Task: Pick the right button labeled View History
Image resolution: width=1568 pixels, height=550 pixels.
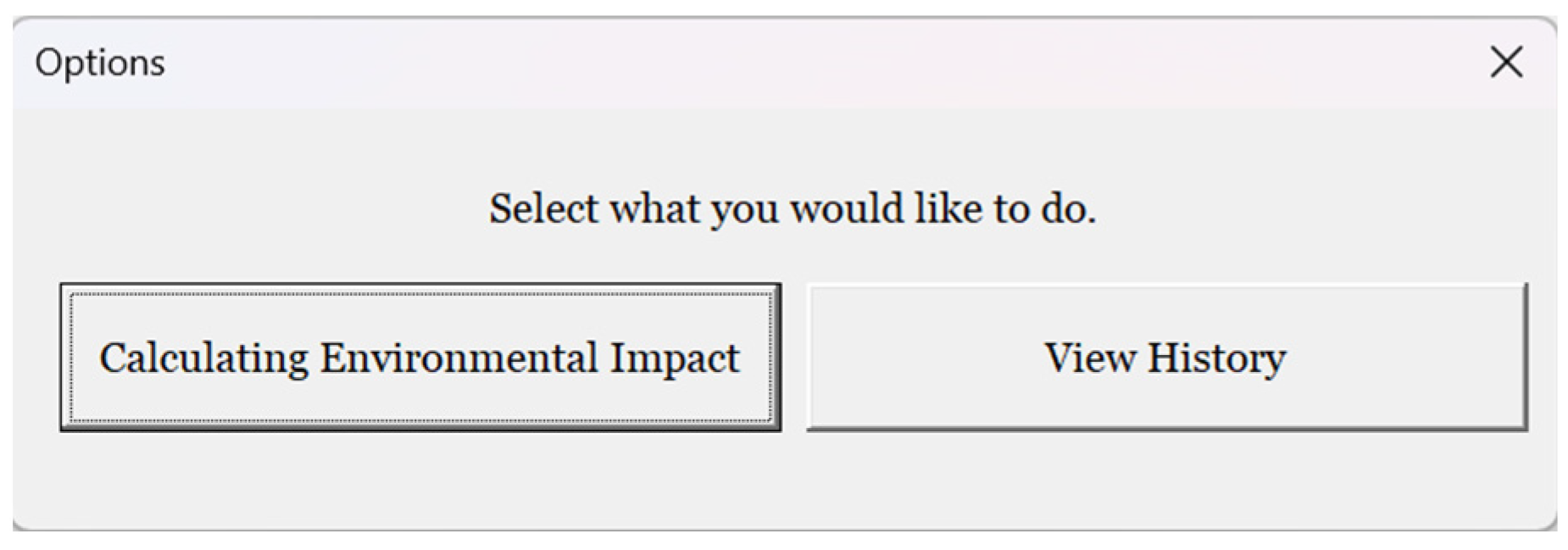Action: pos(1166,358)
